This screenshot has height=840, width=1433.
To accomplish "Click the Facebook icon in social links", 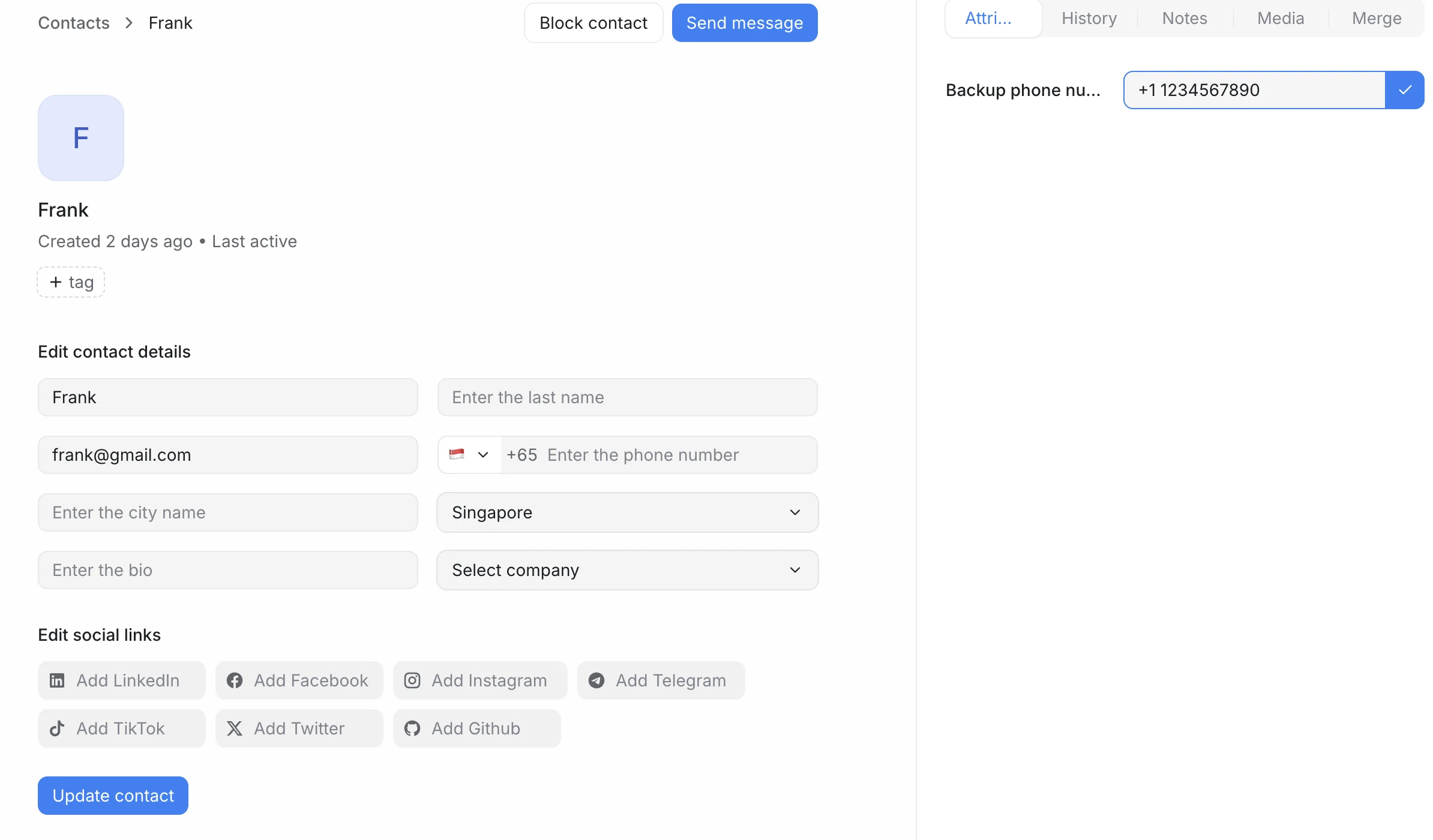I will click(235, 680).
